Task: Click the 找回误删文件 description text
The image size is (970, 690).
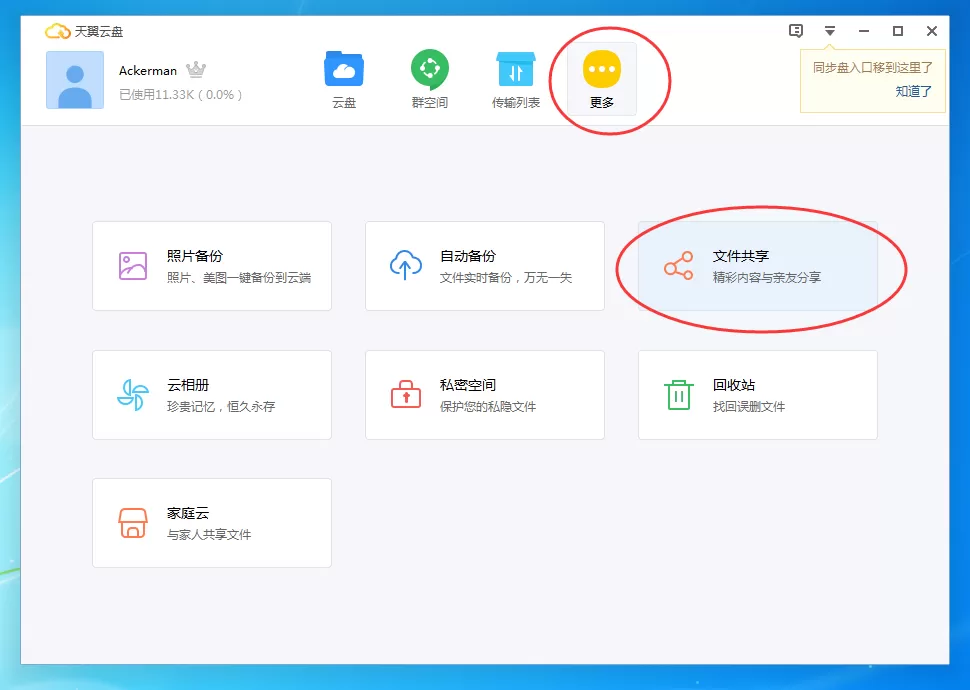Action: tap(749, 407)
